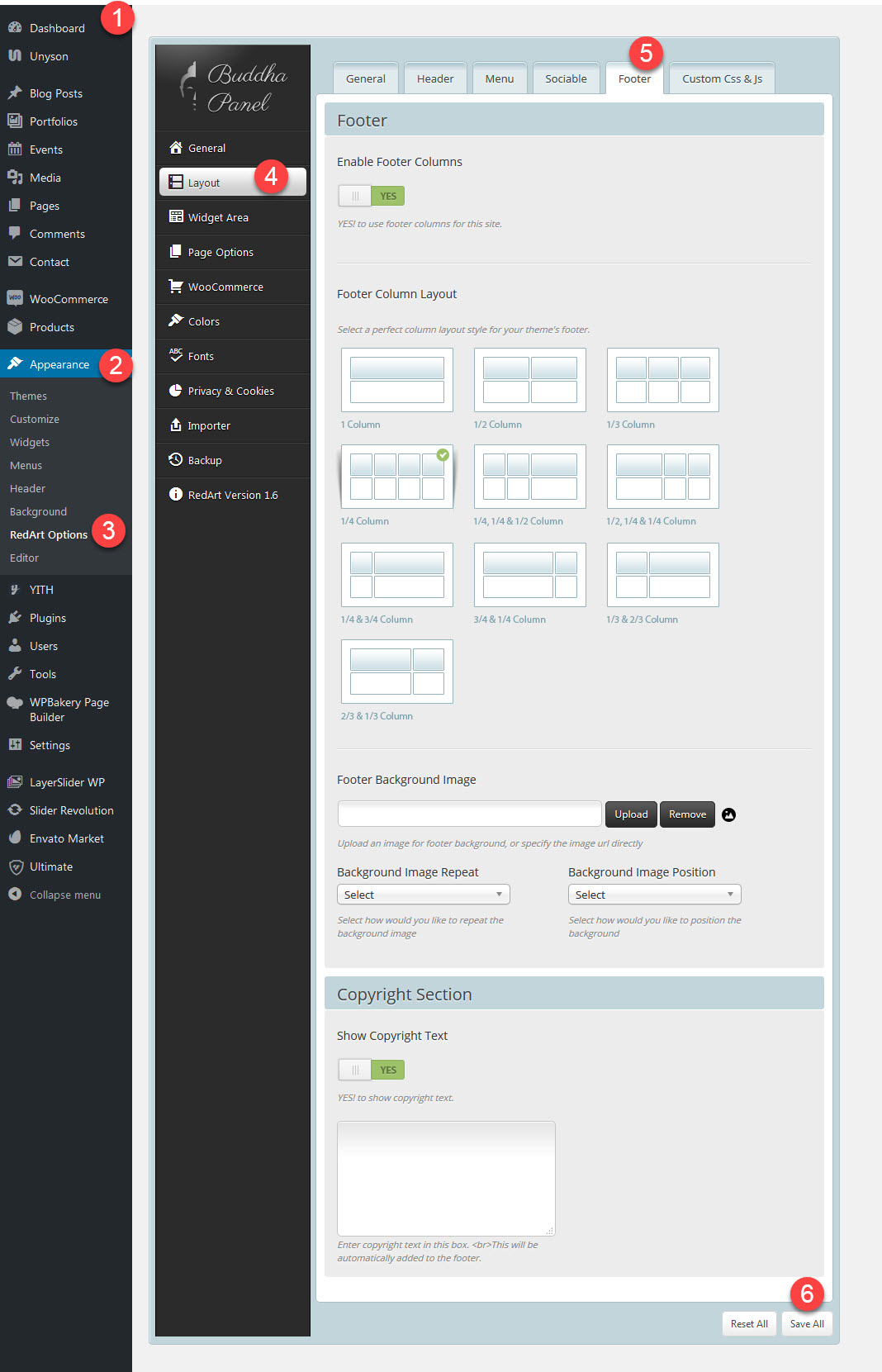This screenshot has height=1372, width=882.
Task: Switch to the Sociable tab
Action: [x=566, y=78]
